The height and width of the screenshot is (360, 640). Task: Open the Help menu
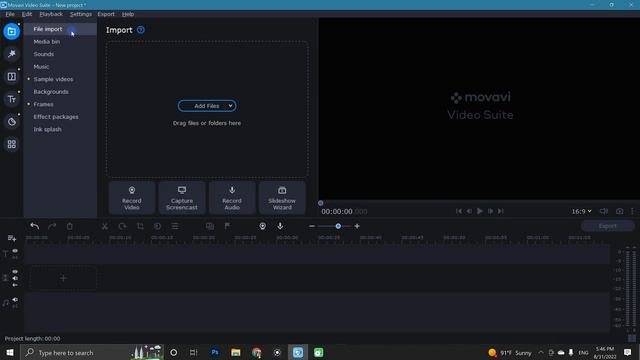tap(128, 14)
